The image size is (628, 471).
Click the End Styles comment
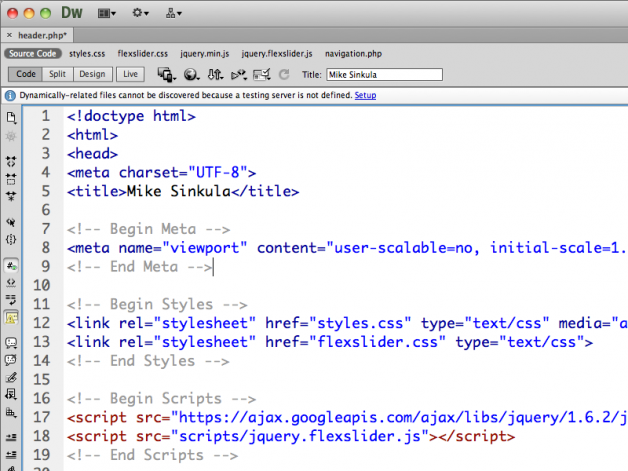point(148,361)
